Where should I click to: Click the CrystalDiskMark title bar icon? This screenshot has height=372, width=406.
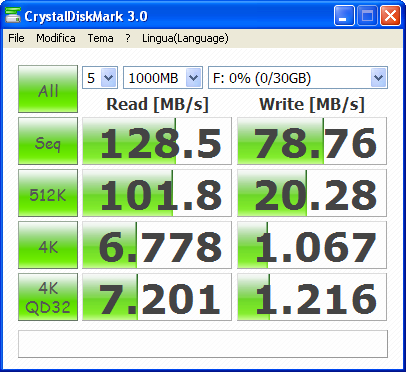(13, 15)
